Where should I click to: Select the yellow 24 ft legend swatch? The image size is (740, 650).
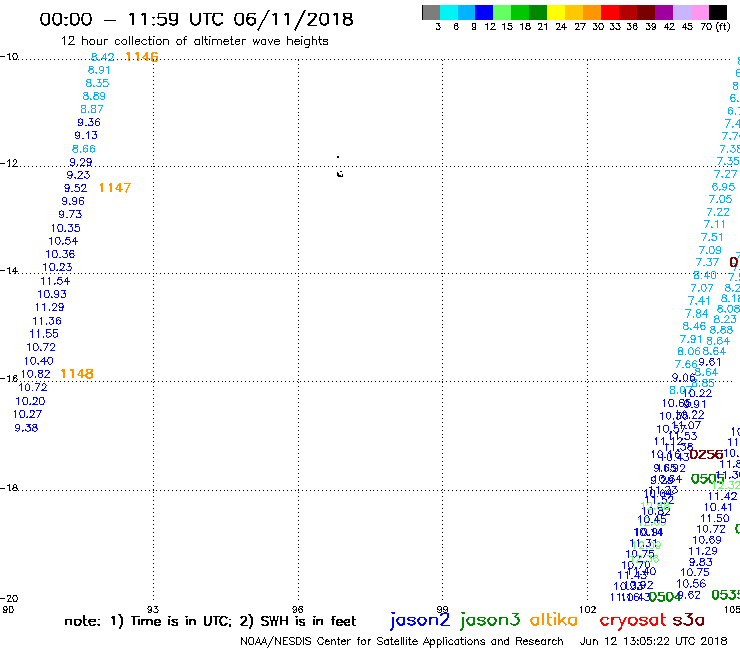[x=556, y=12]
